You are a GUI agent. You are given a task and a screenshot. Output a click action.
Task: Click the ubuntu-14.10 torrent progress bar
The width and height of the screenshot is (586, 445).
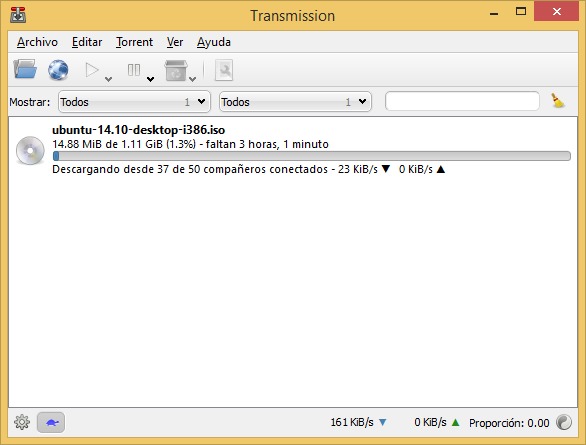pos(312,156)
